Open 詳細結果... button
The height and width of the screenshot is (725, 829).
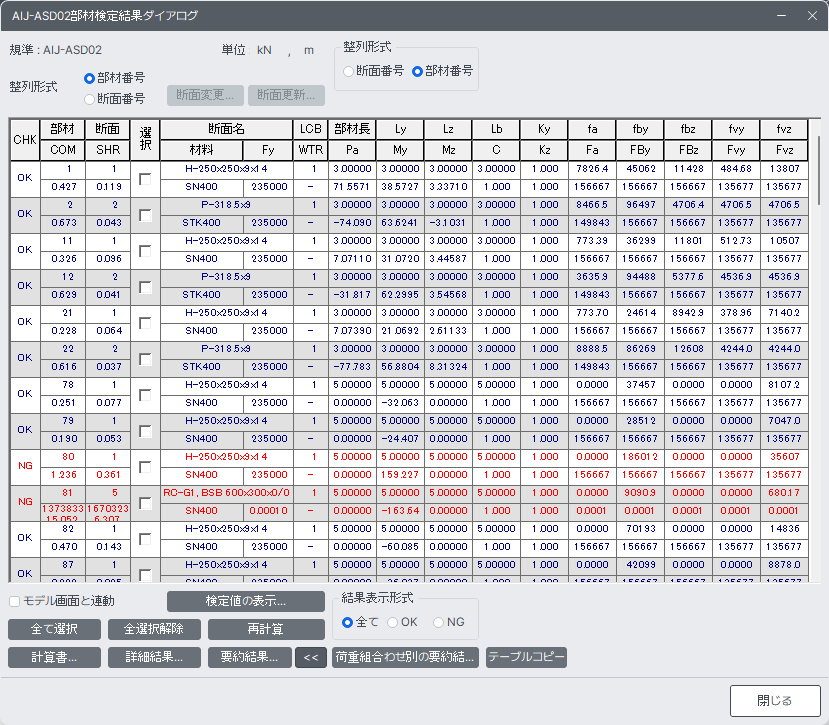154,657
